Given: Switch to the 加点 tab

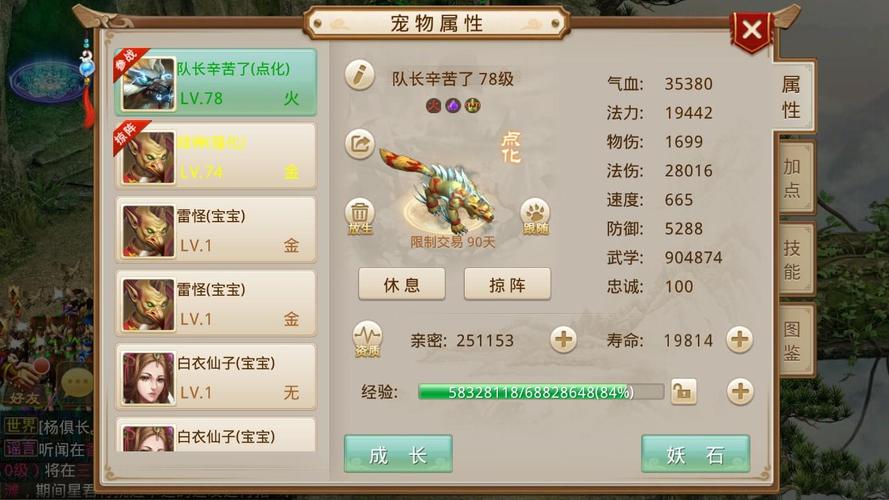Looking at the screenshot, I should click(794, 177).
